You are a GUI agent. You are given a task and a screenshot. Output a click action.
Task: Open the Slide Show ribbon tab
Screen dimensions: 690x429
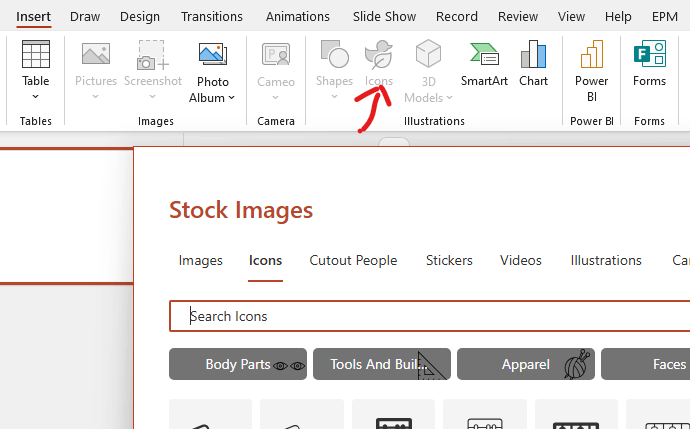pyautogui.click(x=384, y=17)
